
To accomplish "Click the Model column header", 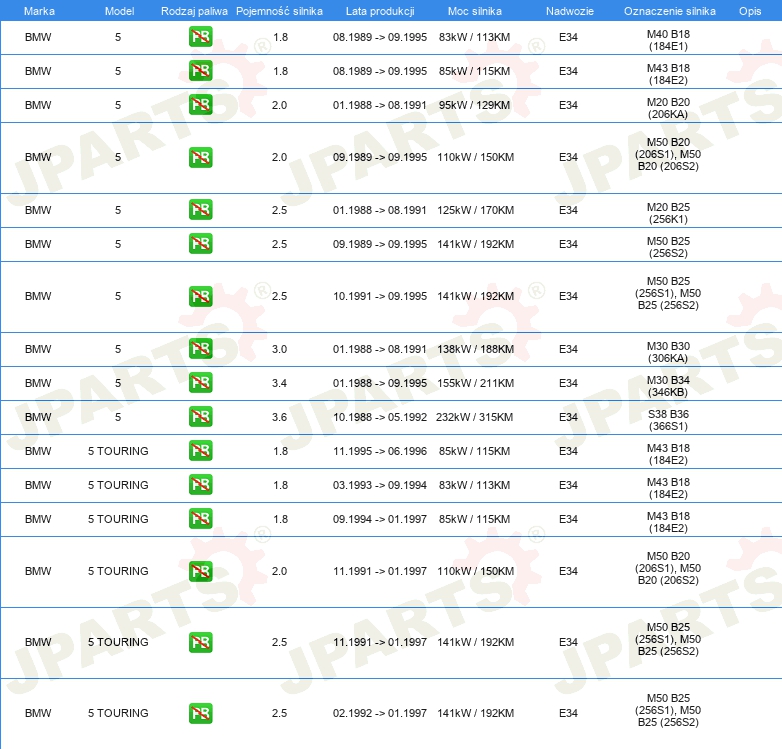I will coord(119,11).
